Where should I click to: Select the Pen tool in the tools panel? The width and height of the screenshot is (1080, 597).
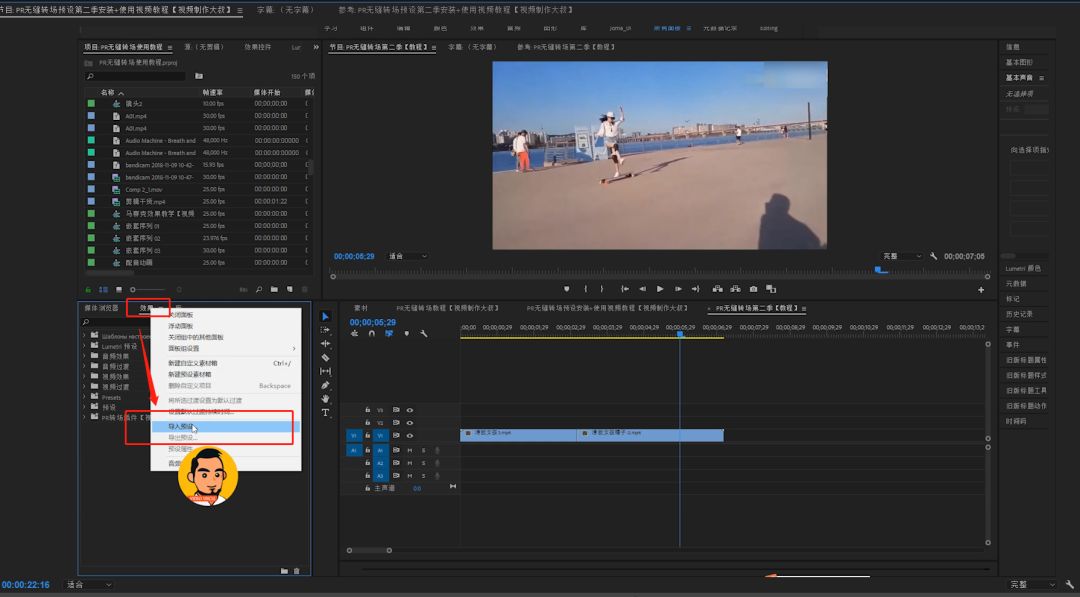(x=325, y=385)
